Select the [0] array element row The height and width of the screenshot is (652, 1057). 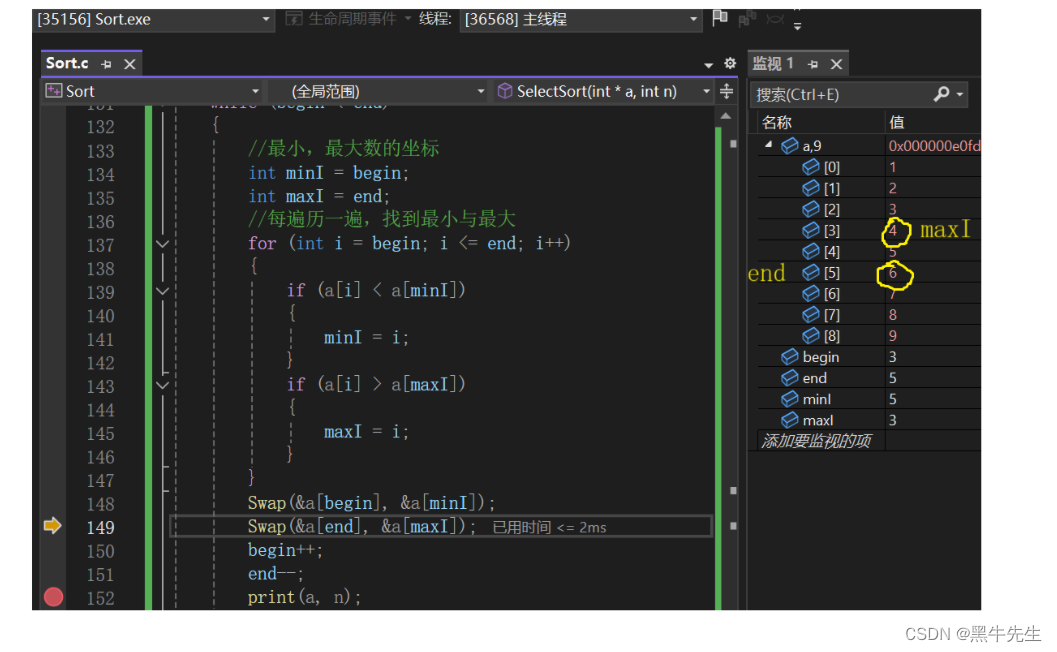pyautogui.click(x=869, y=167)
